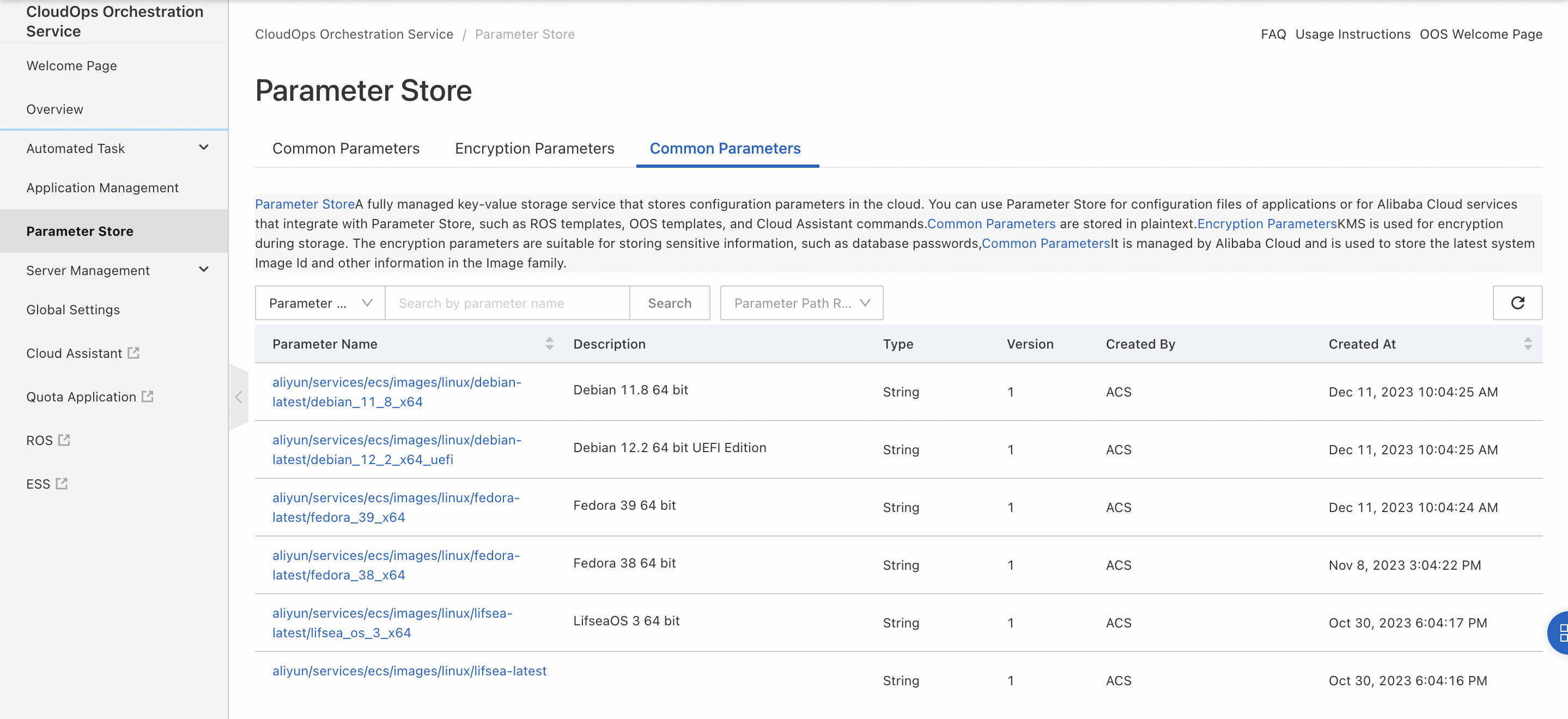Open Global Settings in sidebar

coord(73,309)
